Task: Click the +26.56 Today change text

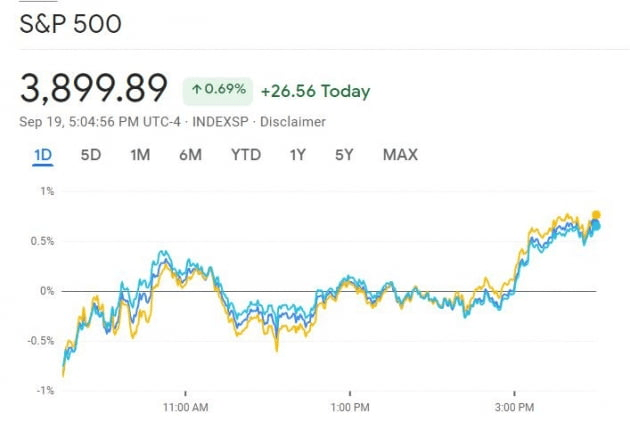Action: click(x=315, y=91)
